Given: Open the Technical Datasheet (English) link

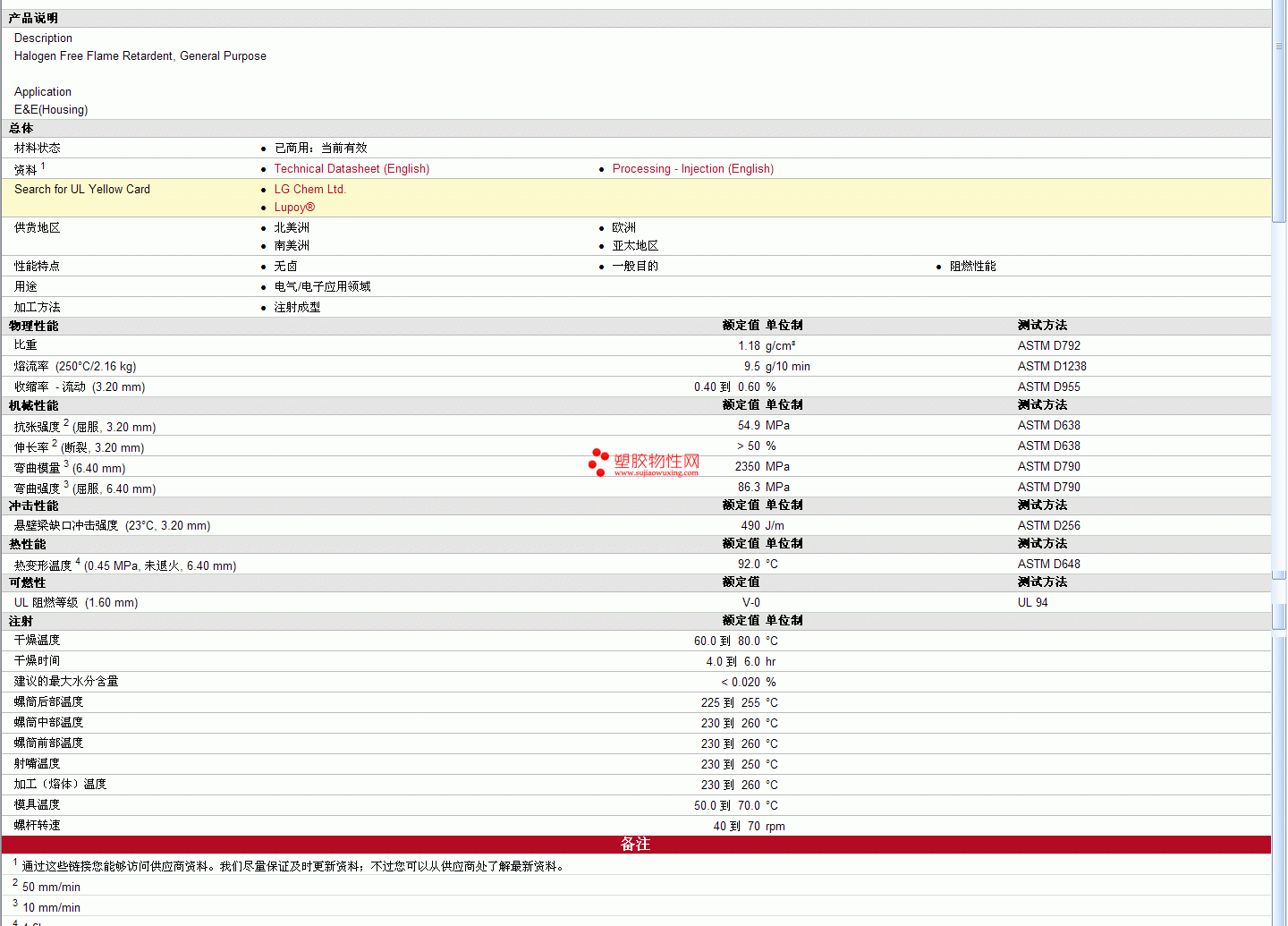Looking at the screenshot, I should (352, 169).
